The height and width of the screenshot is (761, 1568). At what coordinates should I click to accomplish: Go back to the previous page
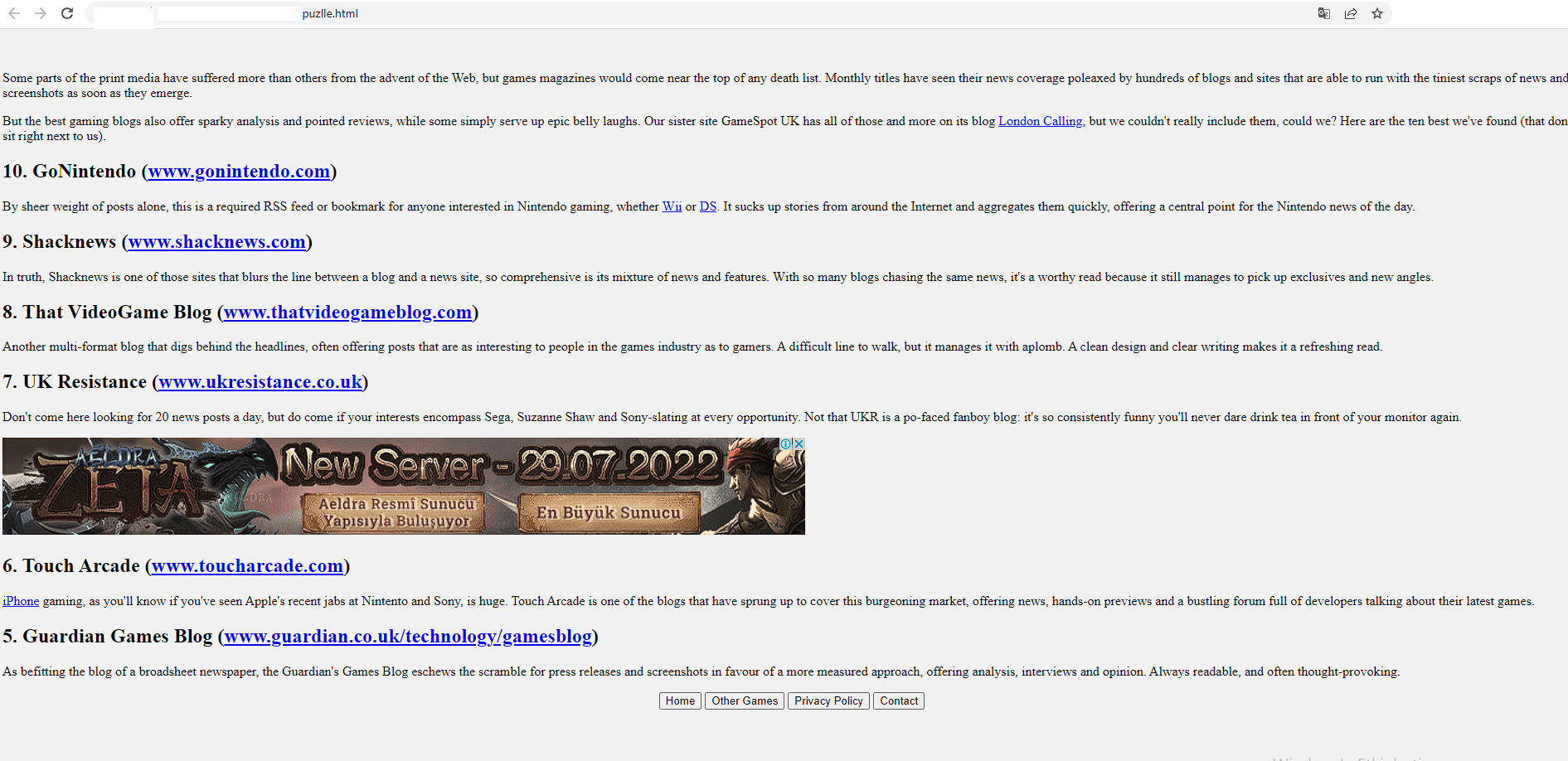tap(14, 13)
